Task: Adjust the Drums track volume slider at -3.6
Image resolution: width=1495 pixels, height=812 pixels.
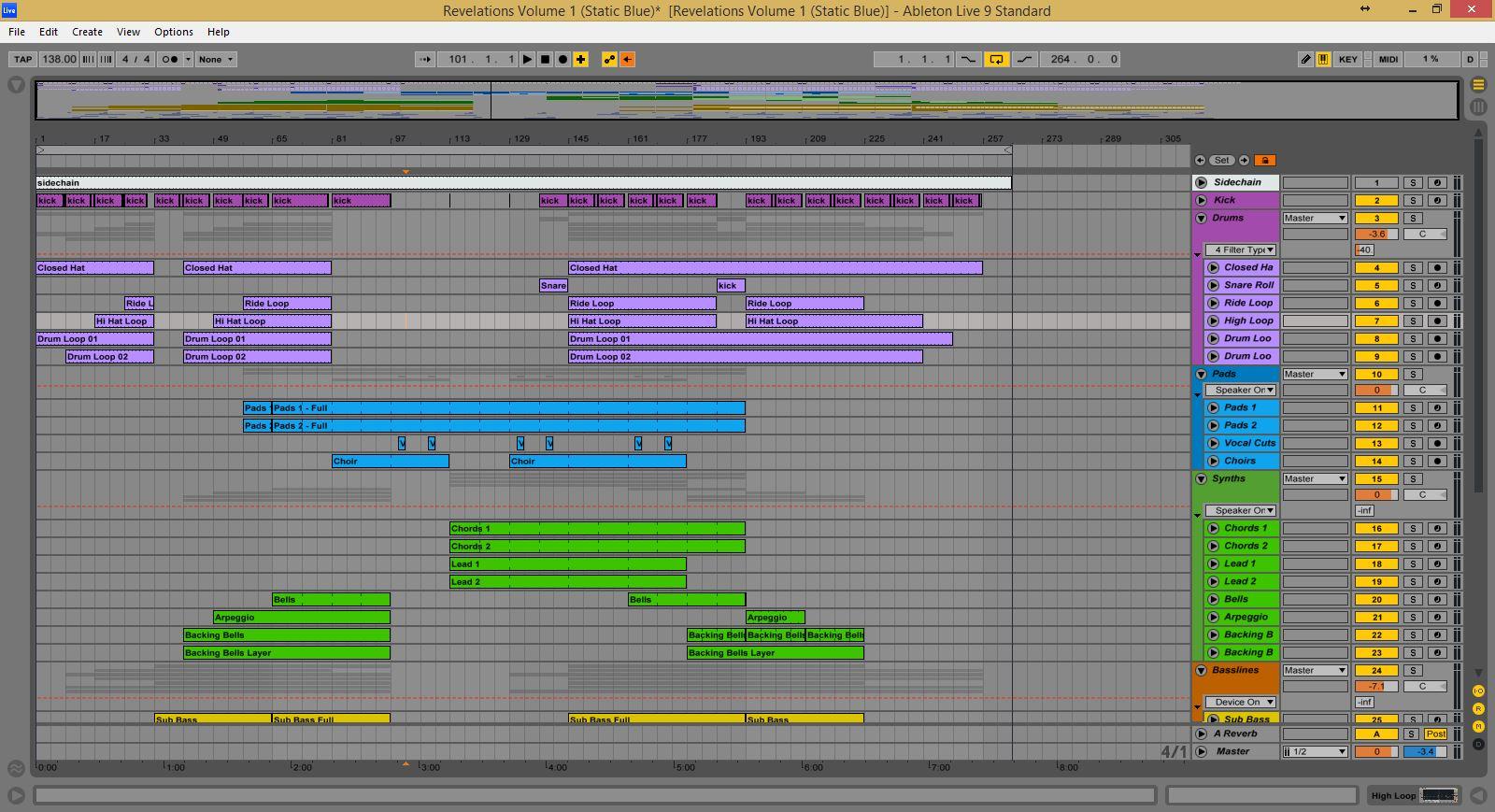Action: (1376, 234)
